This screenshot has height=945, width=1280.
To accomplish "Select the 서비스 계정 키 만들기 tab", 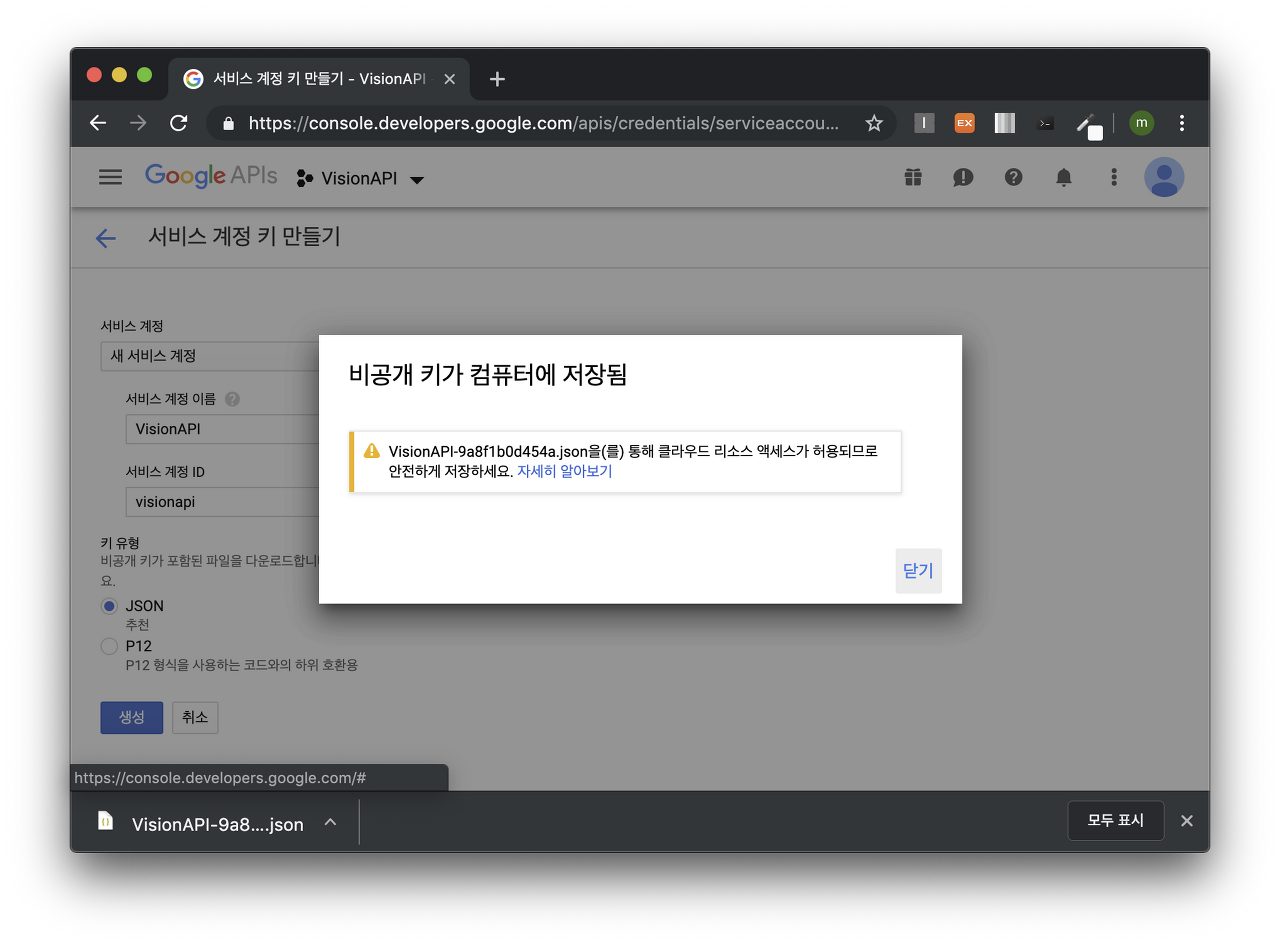I will [320, 79].
